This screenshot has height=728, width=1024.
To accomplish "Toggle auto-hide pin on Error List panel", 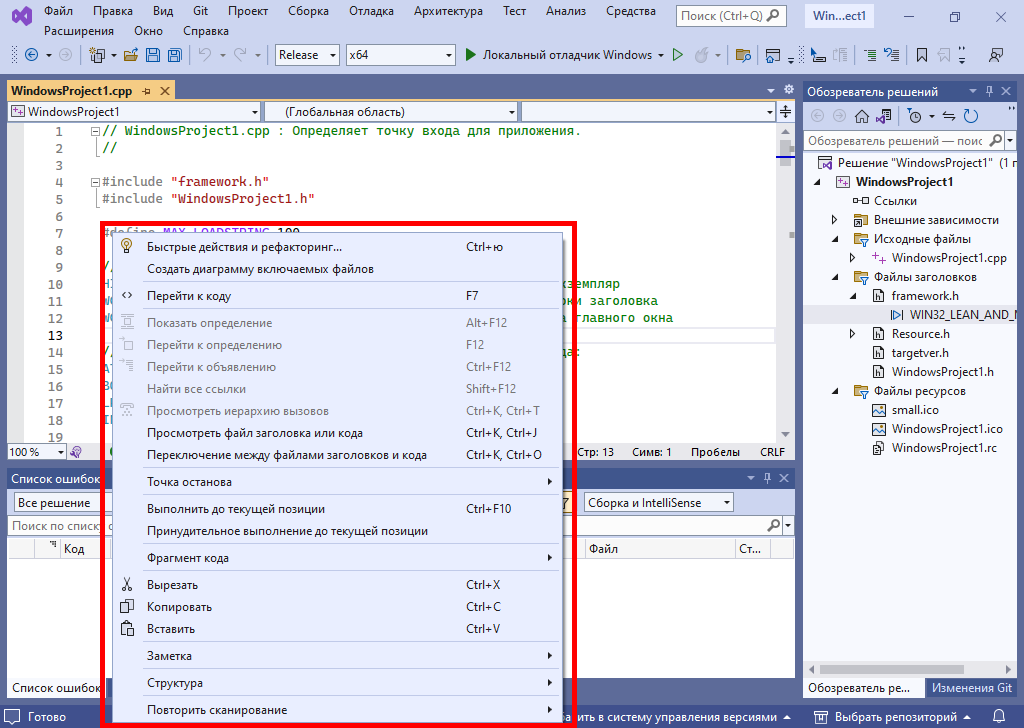I will coord(767,479).
